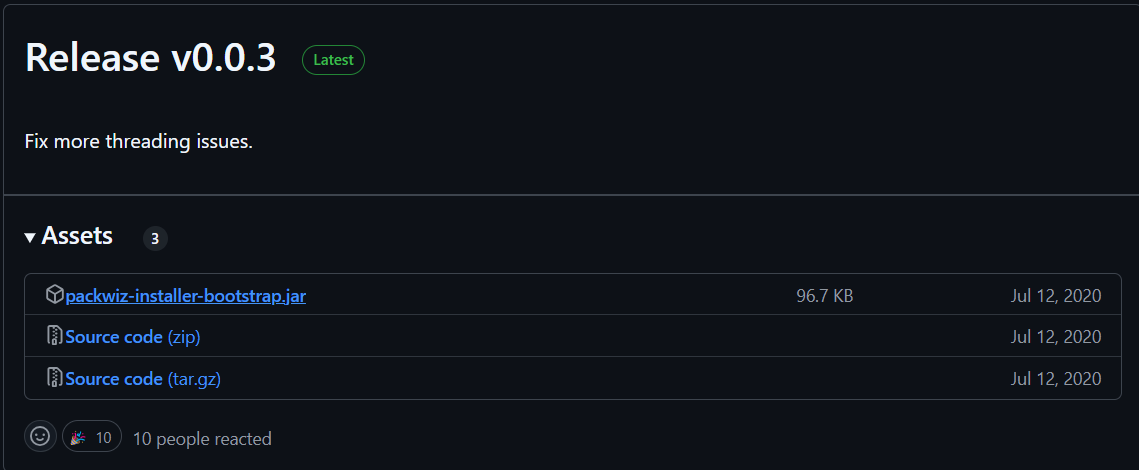The width and height of the screenshot is (1139, 470).
Task: Open the smiley add-reaction picker
Action: click(40, 437)
